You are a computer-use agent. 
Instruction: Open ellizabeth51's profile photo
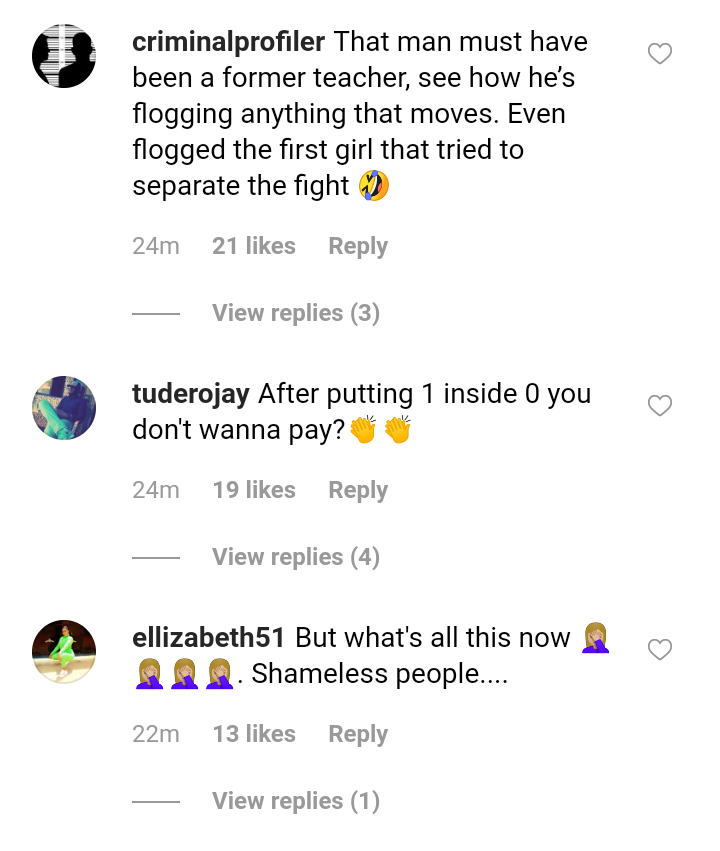(x=64, y=652)
